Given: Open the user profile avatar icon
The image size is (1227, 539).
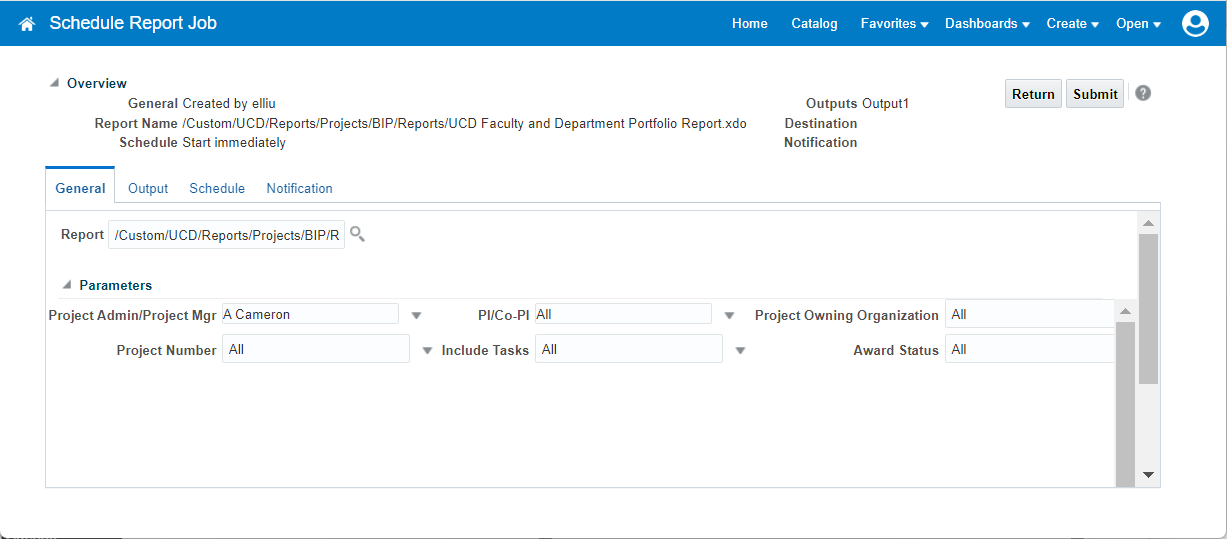Looking at the screenshot, I should (x=1195, y=24).
